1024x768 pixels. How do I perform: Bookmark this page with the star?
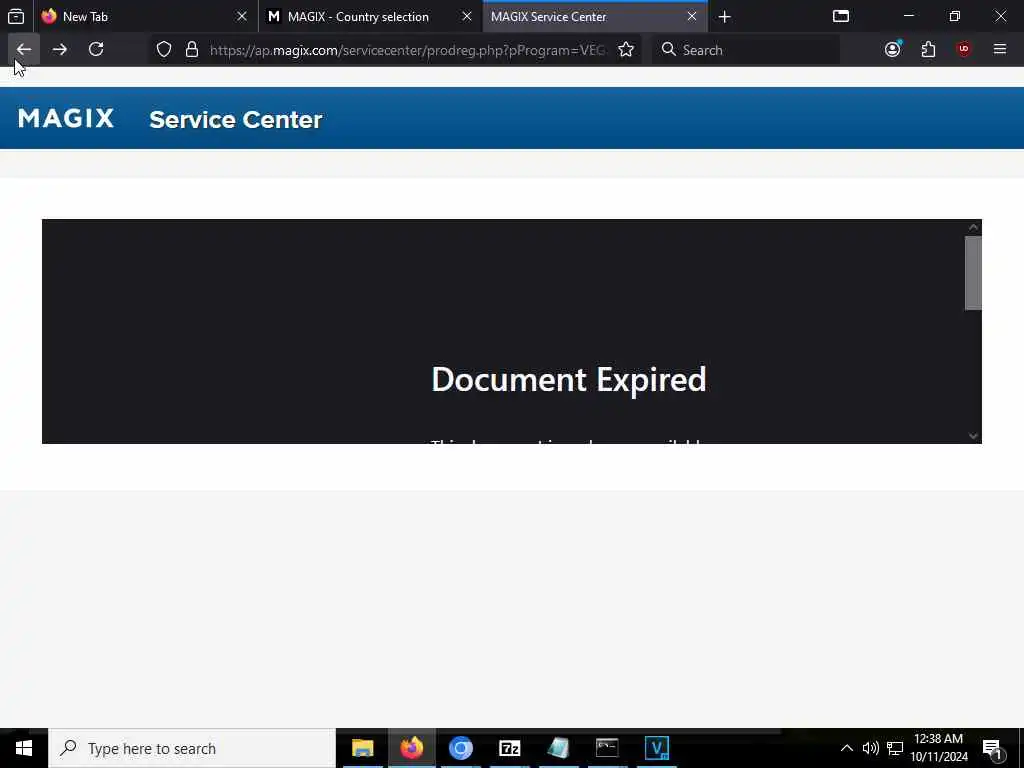tap(626, 50)
